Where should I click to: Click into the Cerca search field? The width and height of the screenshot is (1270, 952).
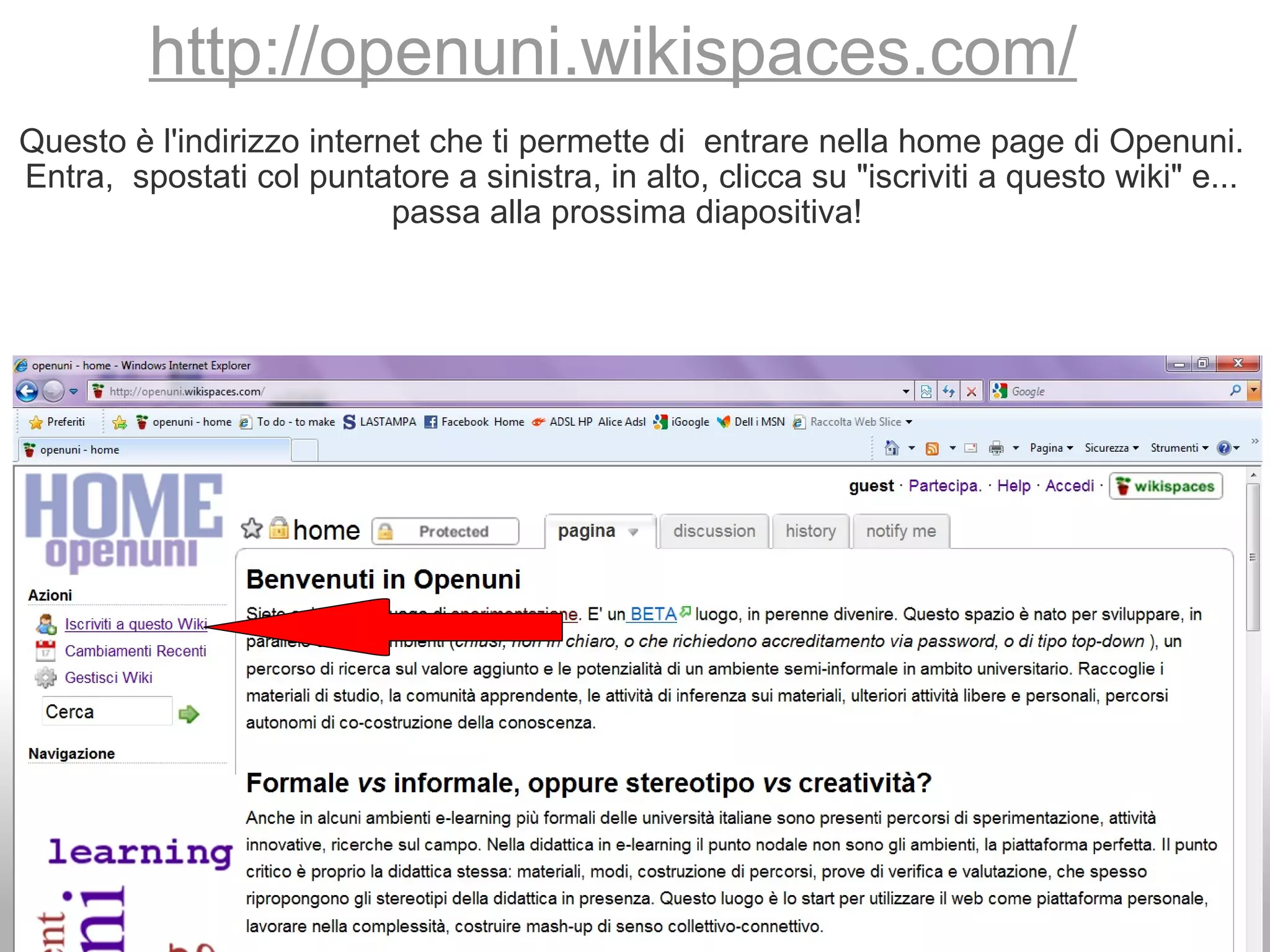106,712
